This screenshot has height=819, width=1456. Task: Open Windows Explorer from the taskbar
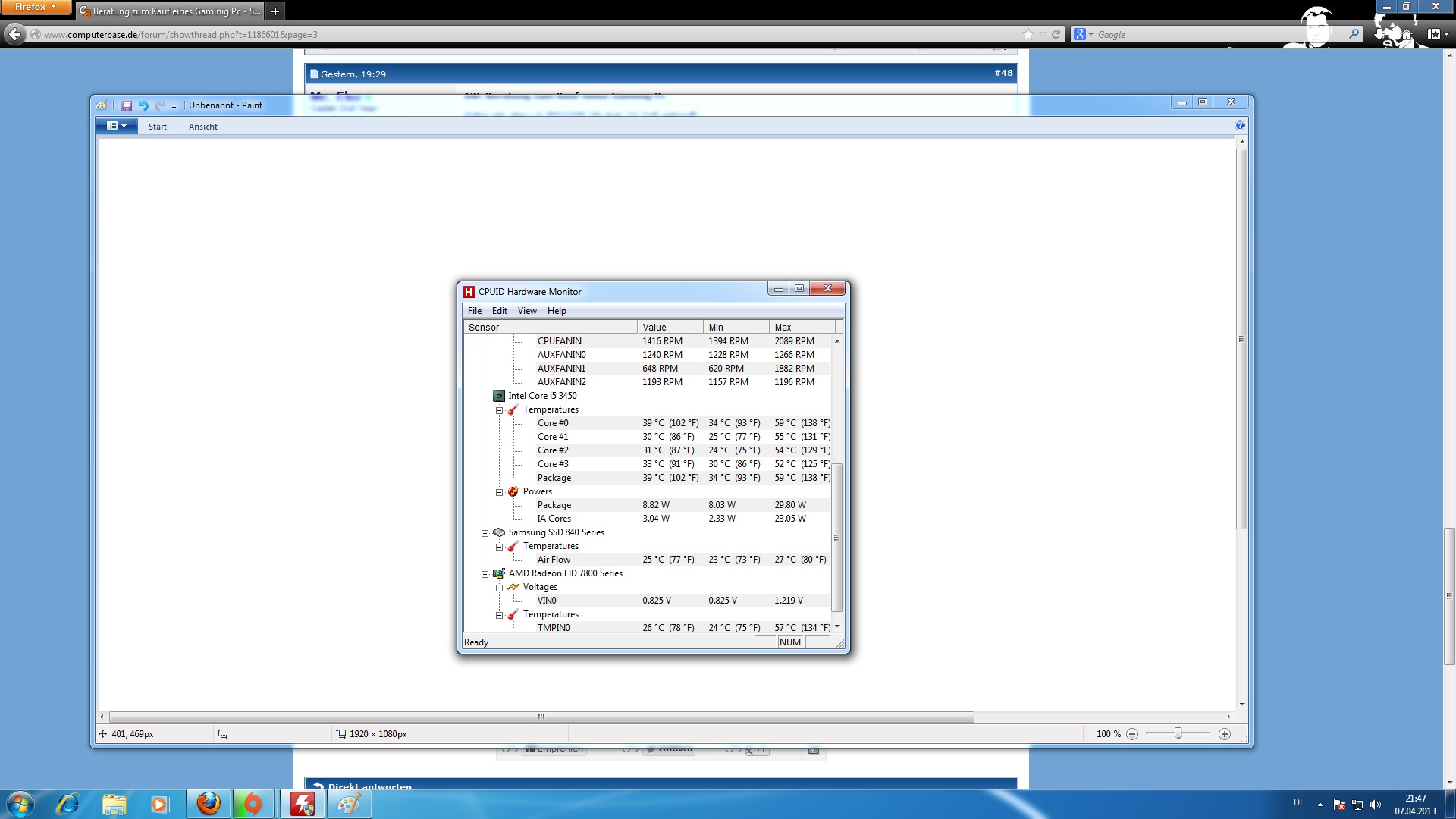click(114, 804)
